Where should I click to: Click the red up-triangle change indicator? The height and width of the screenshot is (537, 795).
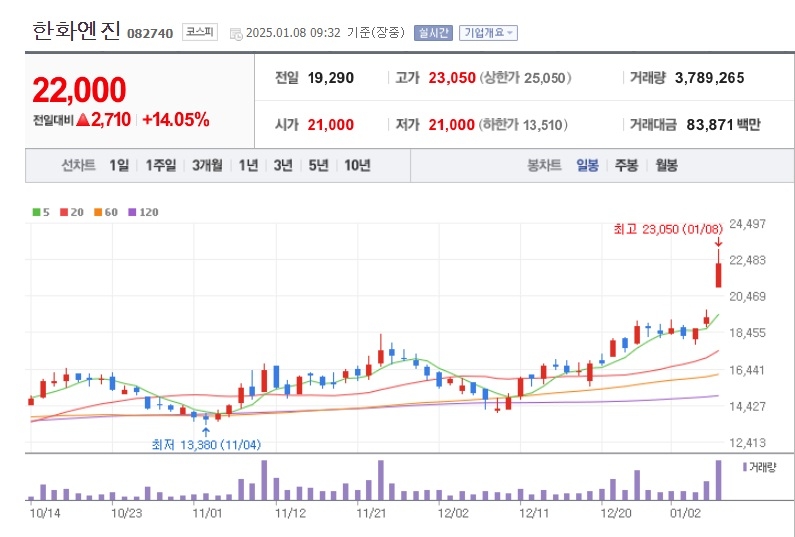[x=83, y=120]
